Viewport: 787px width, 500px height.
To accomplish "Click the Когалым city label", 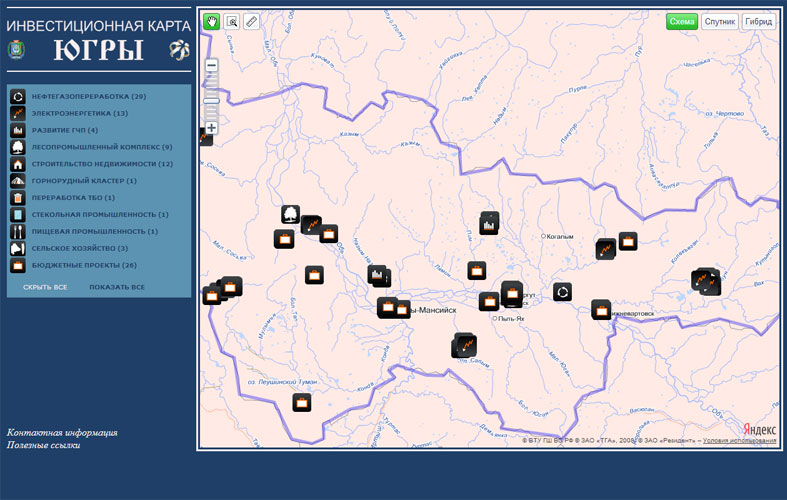I will point(560,236).
